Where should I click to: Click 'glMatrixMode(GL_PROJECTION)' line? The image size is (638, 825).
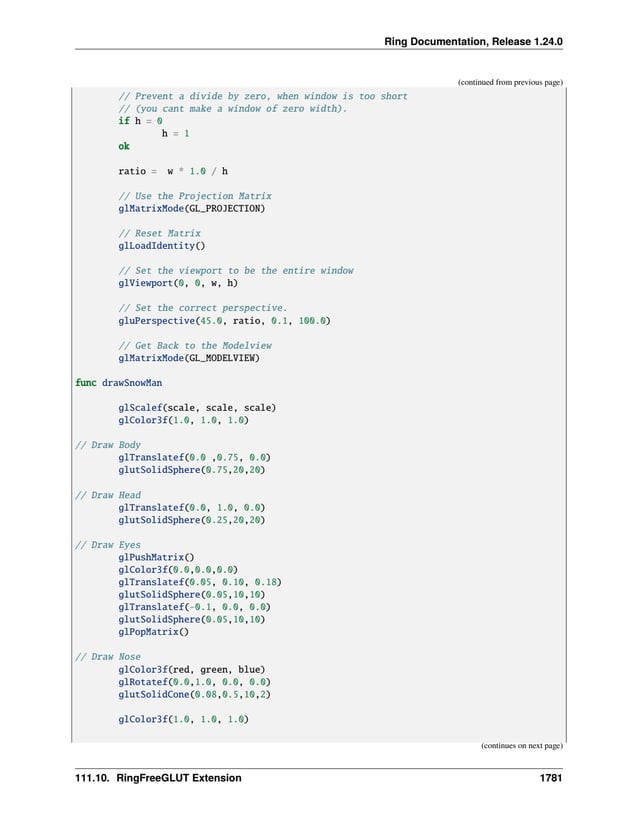[191, 208]
